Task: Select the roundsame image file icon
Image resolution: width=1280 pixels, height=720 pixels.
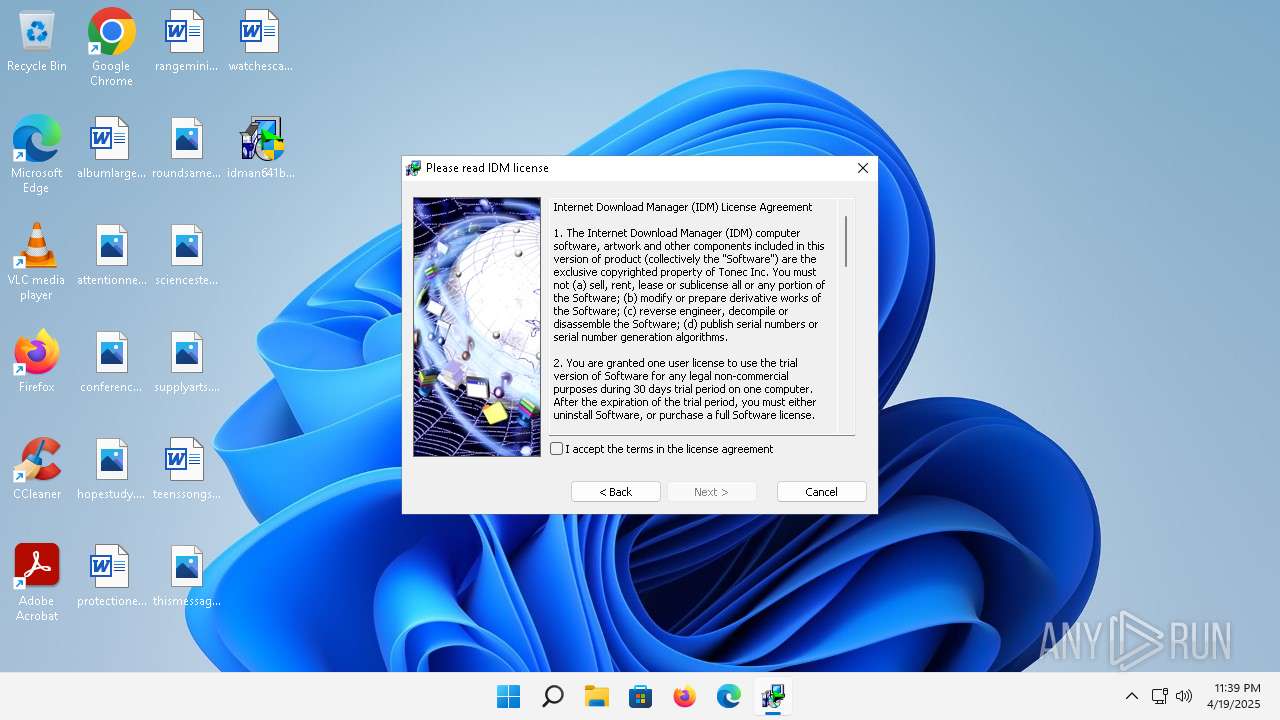Action: (186, 149)
